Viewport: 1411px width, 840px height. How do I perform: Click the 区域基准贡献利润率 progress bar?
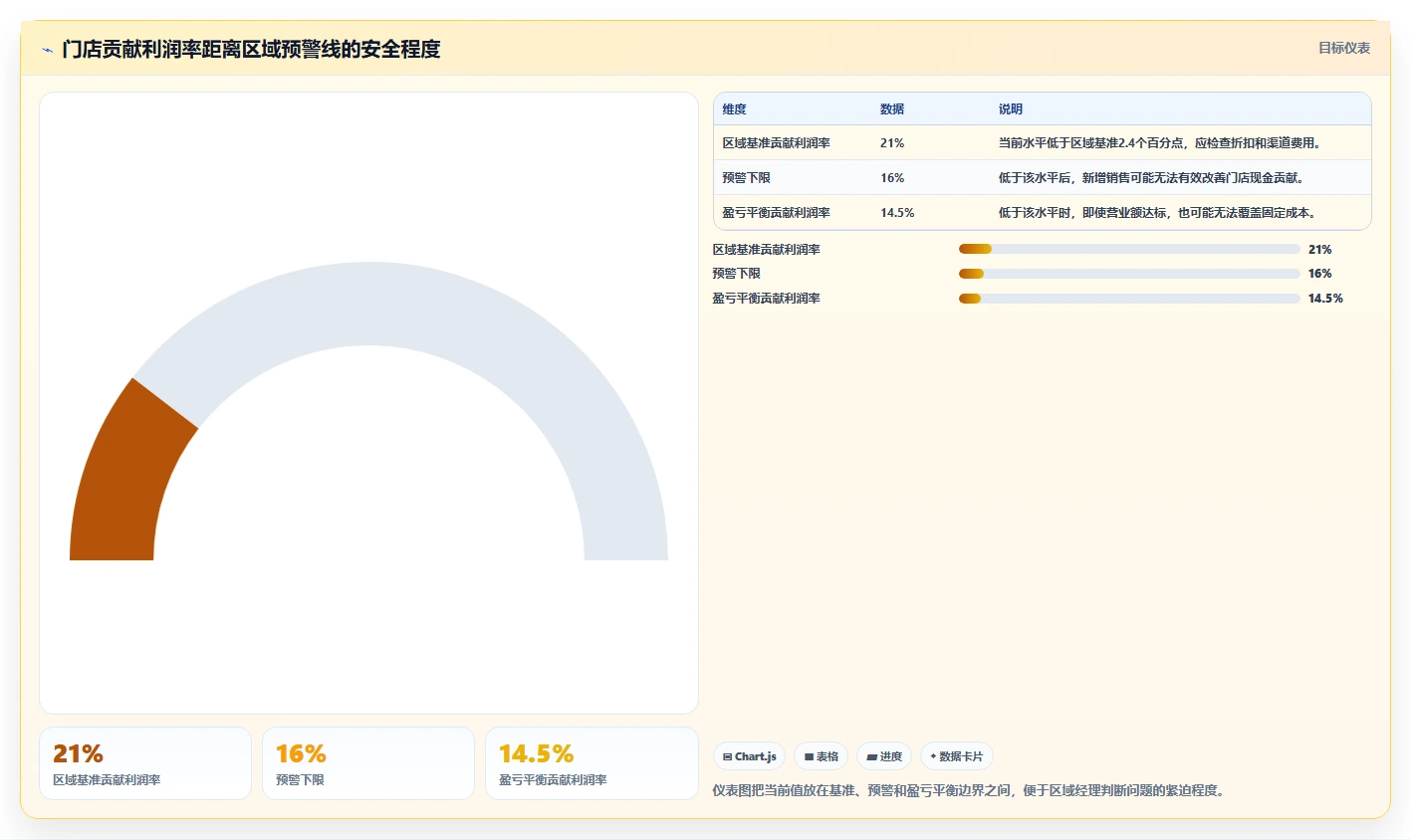(1129, 249)
